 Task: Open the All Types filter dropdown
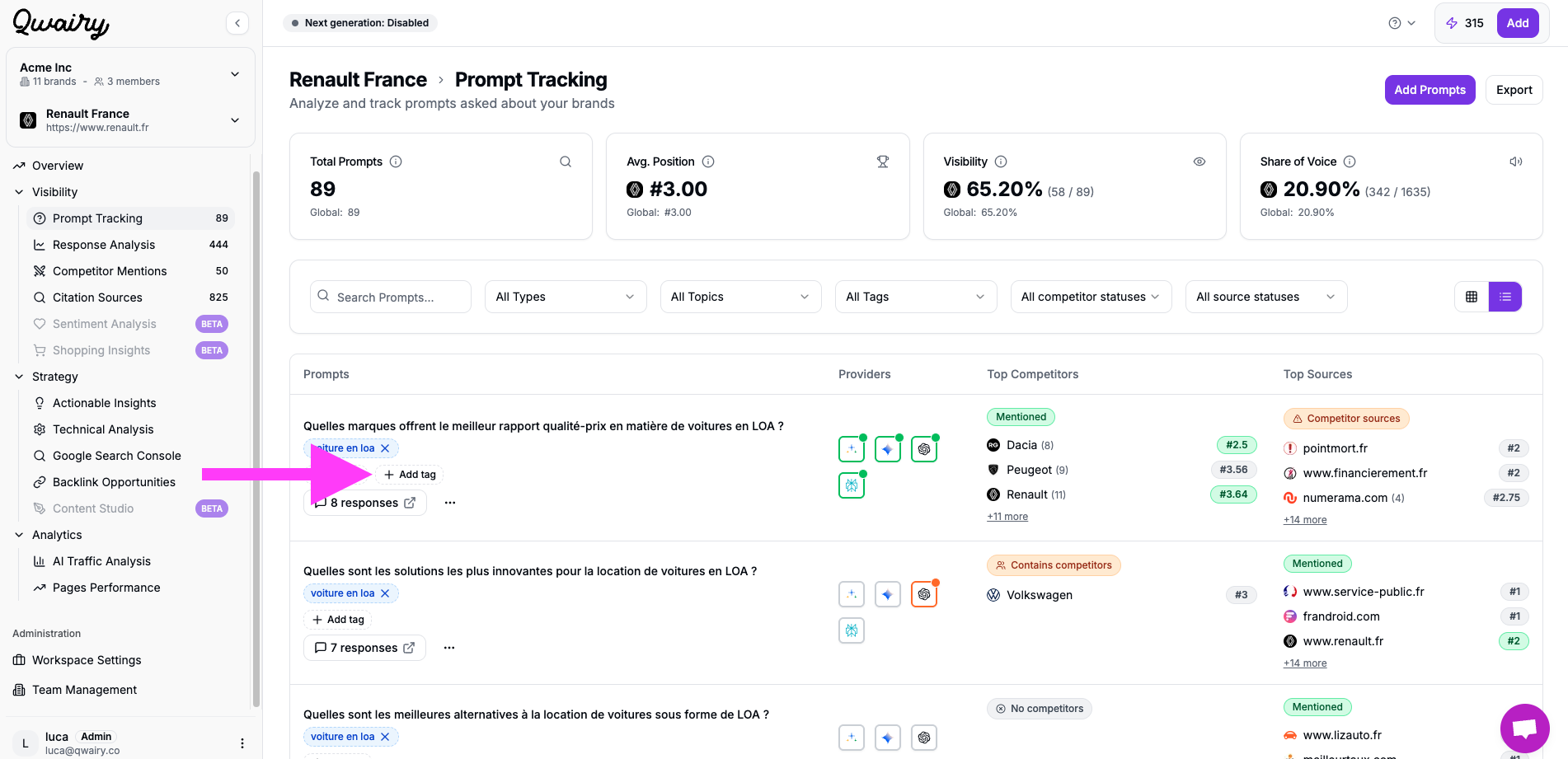tap(566, 297)
